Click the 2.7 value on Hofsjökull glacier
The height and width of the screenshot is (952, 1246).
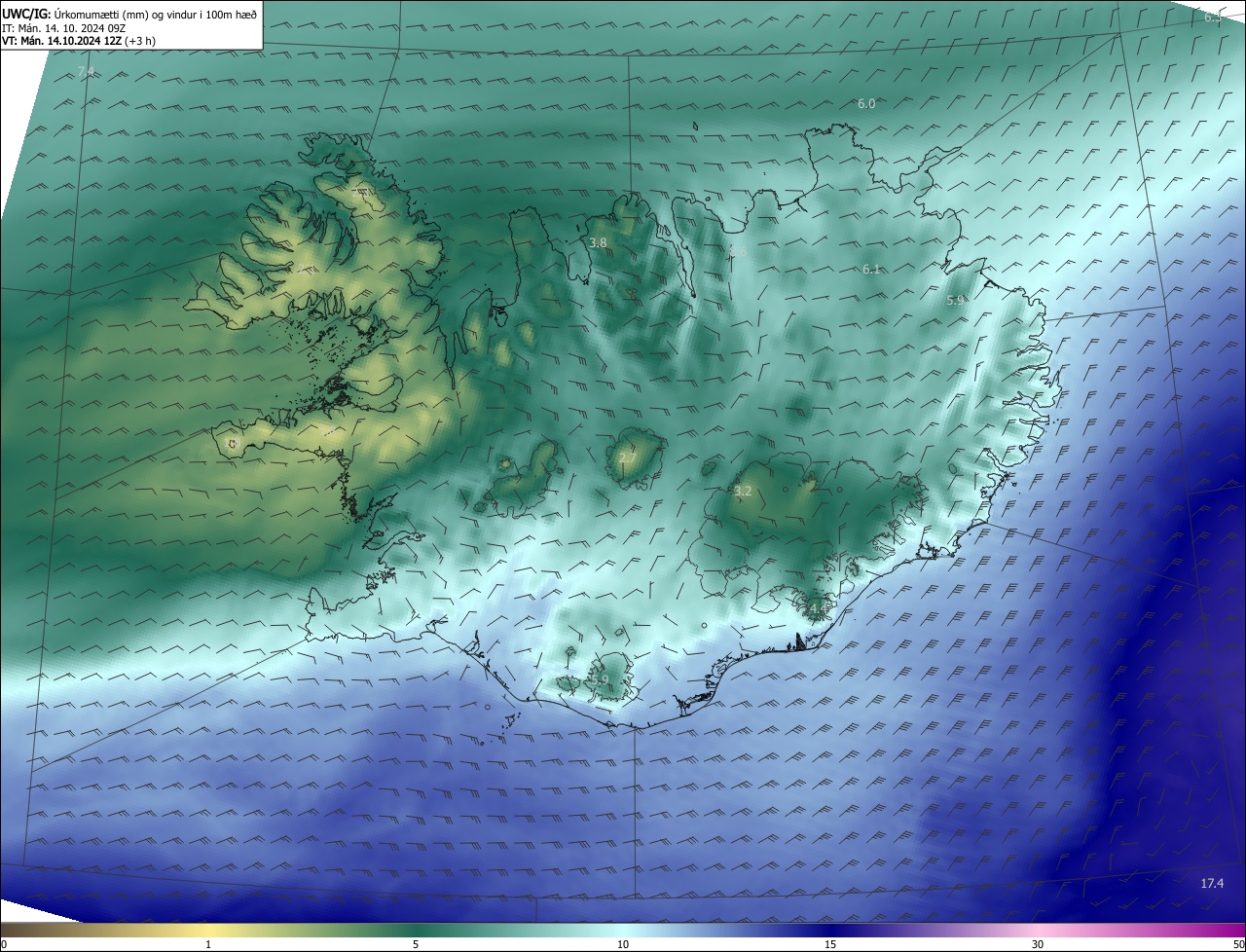click(x=628, y=458)
